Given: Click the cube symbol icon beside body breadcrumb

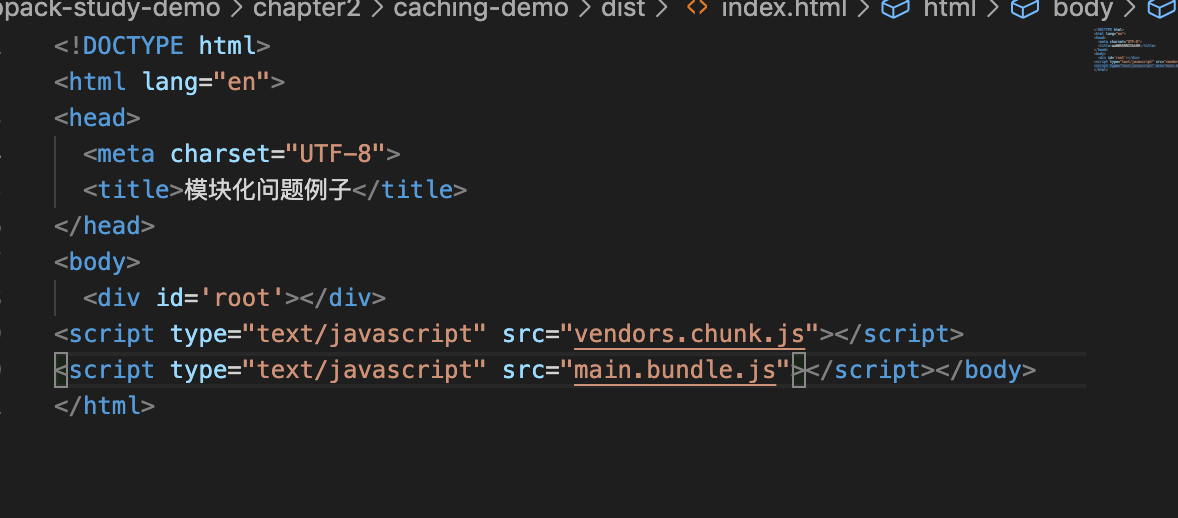Looking at the screenshot, I should 1024,10.
